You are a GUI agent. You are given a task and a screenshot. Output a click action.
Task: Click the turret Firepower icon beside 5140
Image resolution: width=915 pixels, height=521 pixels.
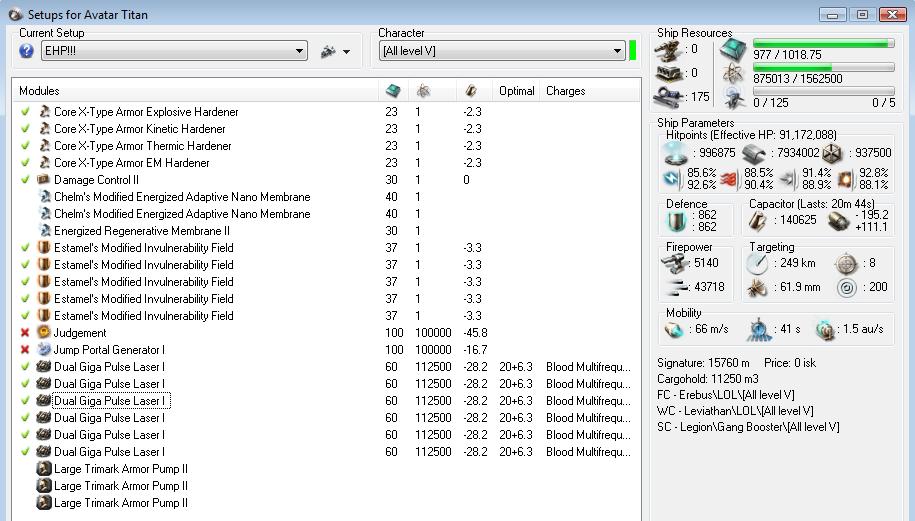[676, 264]
